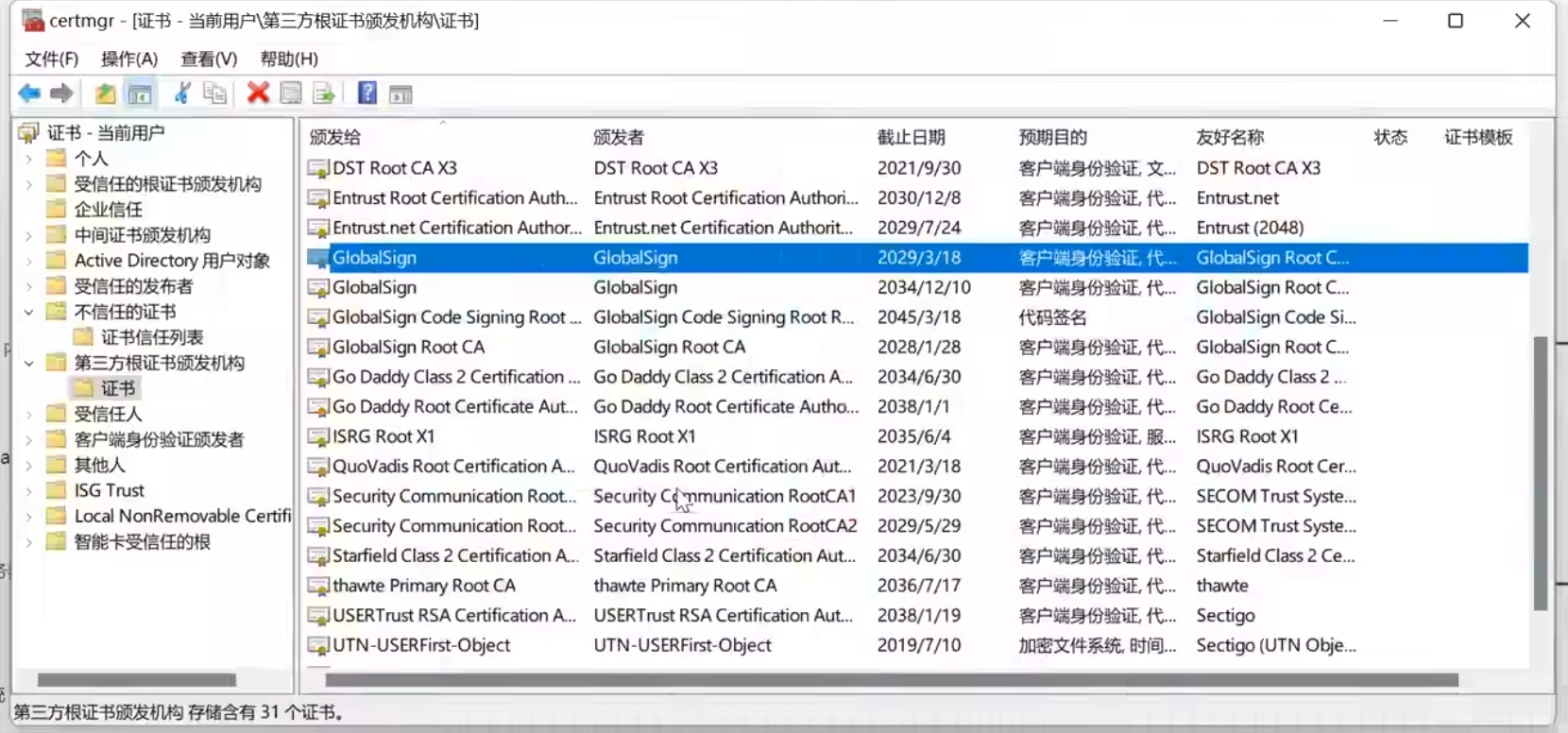Sort by the 截止日期 column header
1568x733 pixels.
911,137
